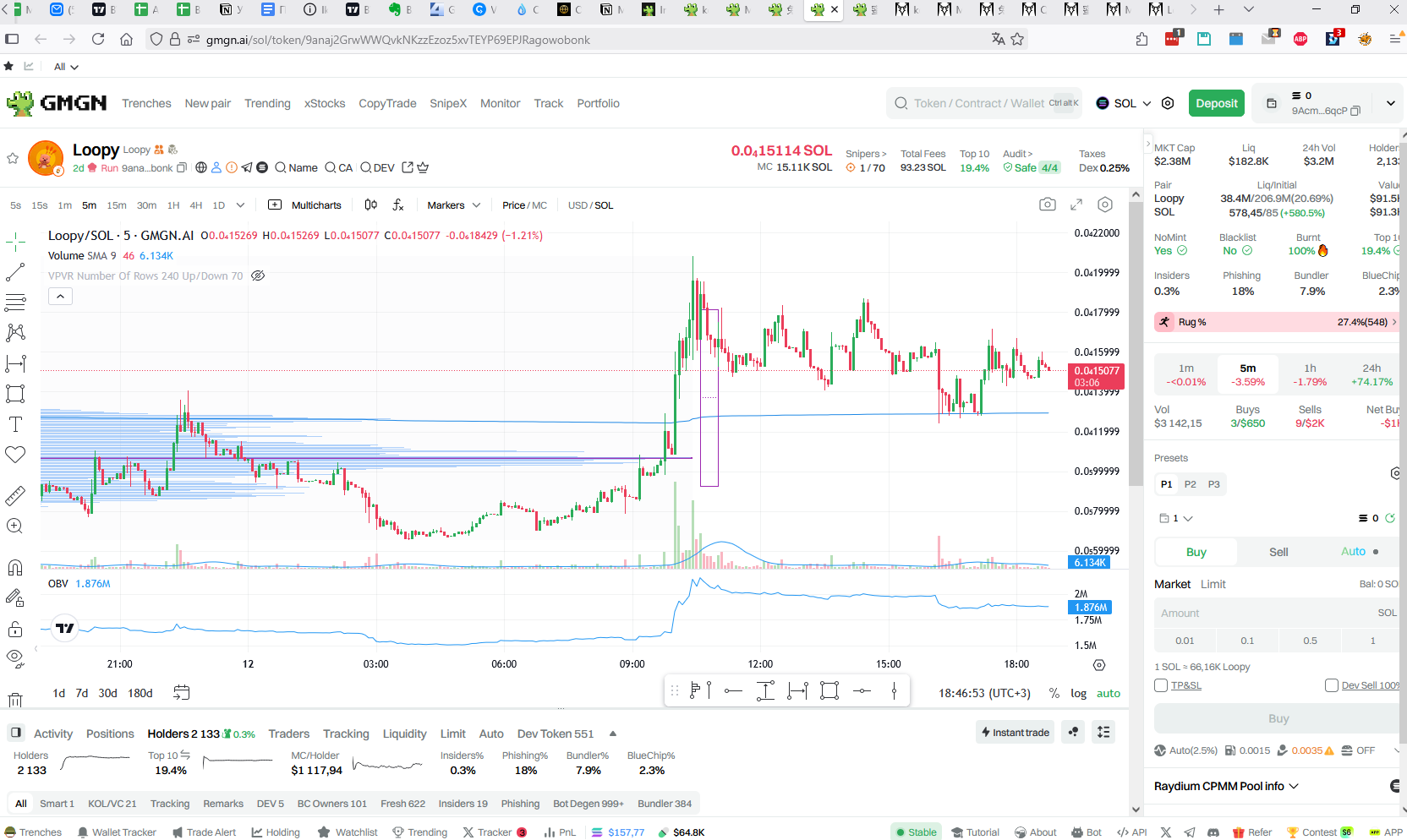Toggle the VPVR indicator visibility
Viewport: 1407px width, 840px height.
[259, 275]
